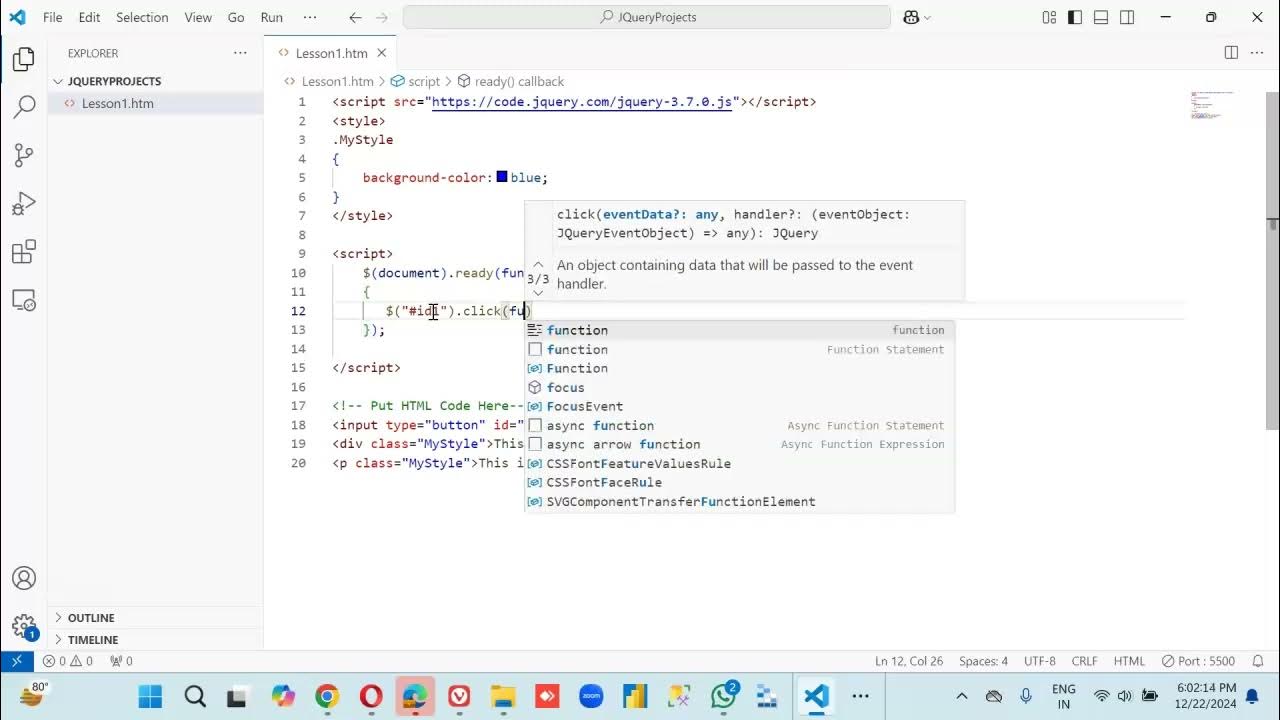This screenshot has width=1280, height=720.
Task: Click the JQueryProjects command center search box
Action: pos(647,17)
